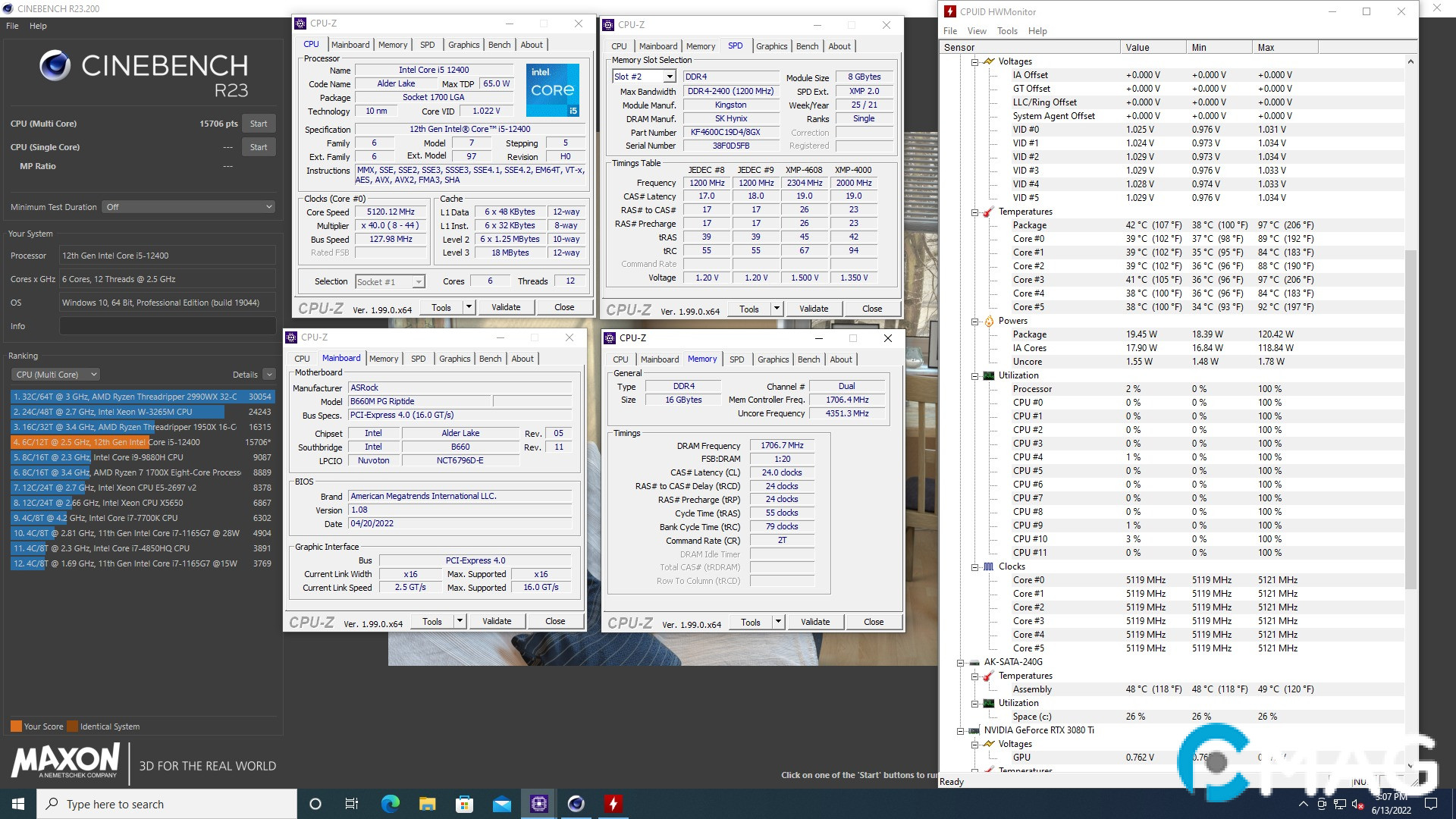Switch to the Bench tab in the CPU-Z CPU window
Viewport: 1456px width, 819px height.
(499, 45)
